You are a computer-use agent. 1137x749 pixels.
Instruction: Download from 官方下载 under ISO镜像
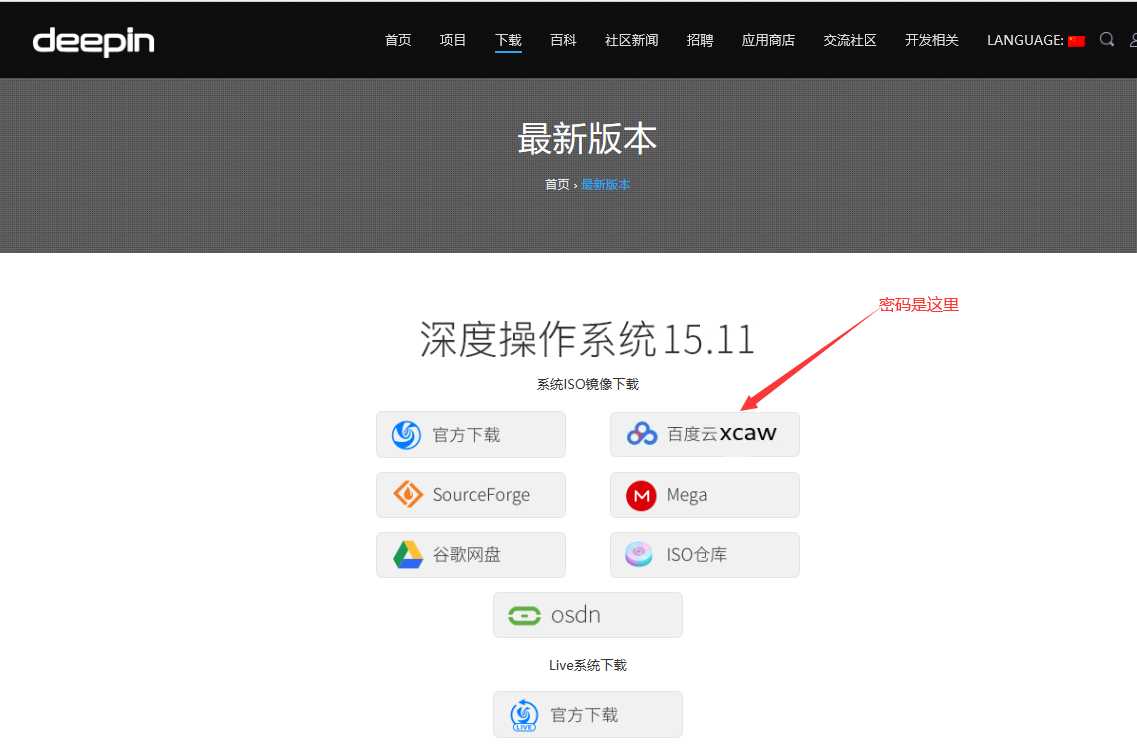(471, 434)
